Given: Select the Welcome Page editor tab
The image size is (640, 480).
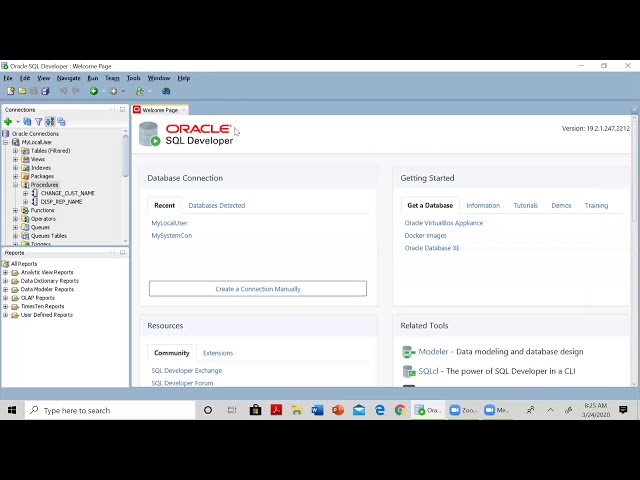Looking at the screenshot, I should (x=160, y=110).
